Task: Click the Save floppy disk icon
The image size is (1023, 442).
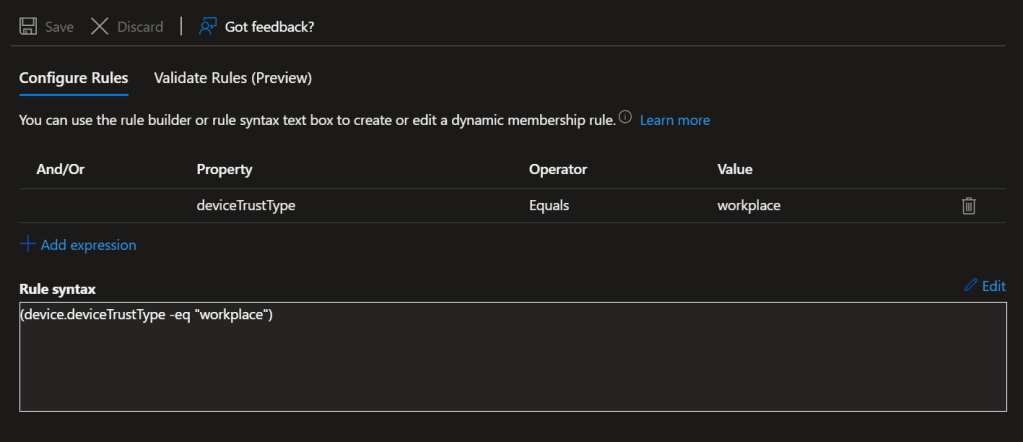Action: click(x=29, y=26)
